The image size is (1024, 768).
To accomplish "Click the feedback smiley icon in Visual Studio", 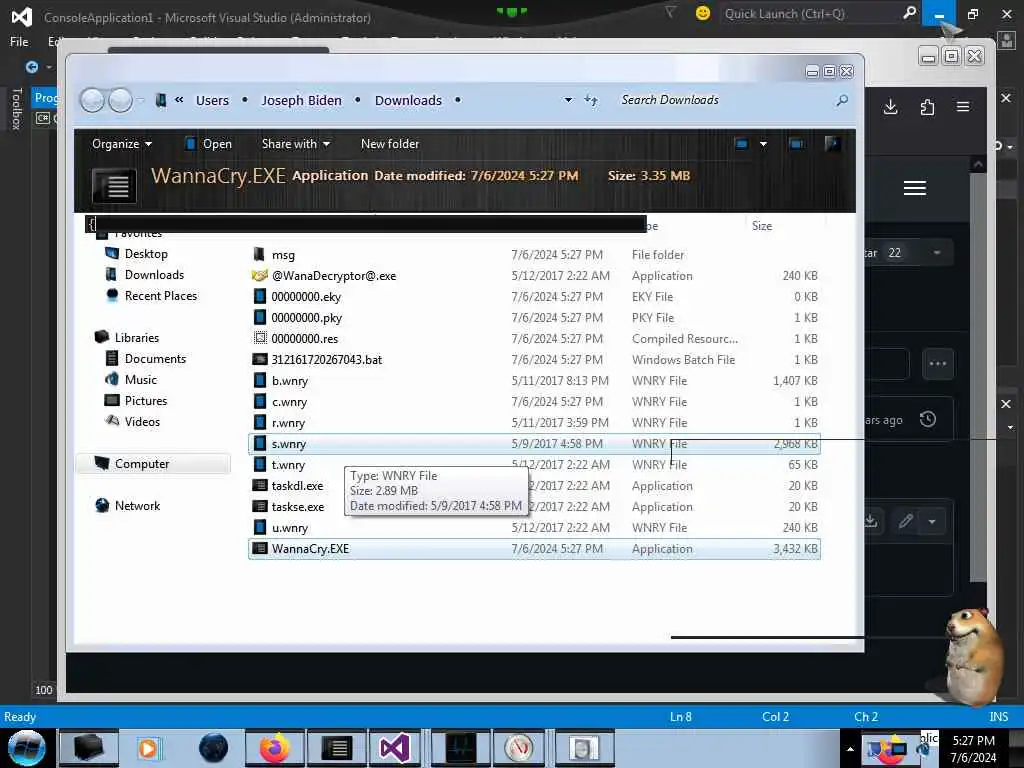I will point(703,13).
